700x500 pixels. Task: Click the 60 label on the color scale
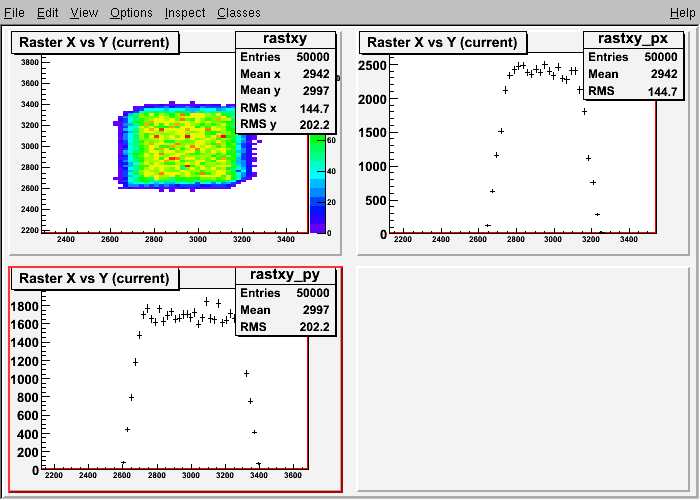coord(332,141)
